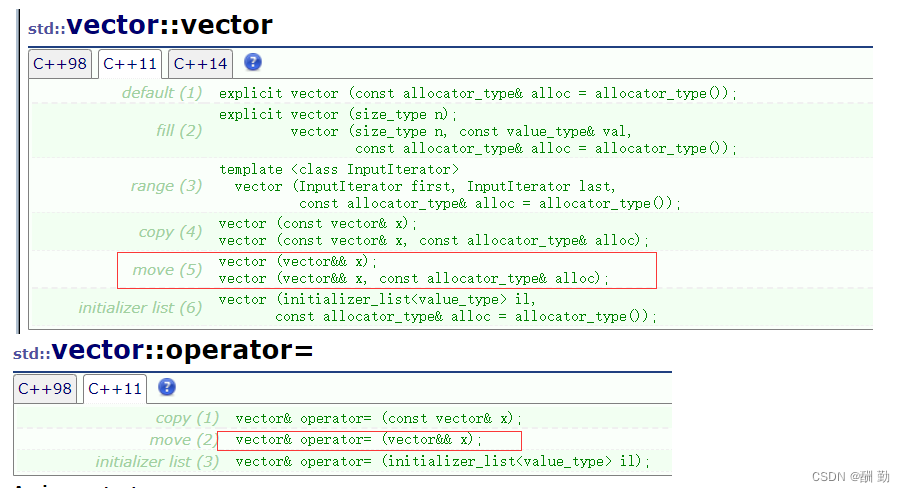This screenshot has width=905, height=492.
Task: Click the "move (5)" constructor label
Action: point(167,270)
